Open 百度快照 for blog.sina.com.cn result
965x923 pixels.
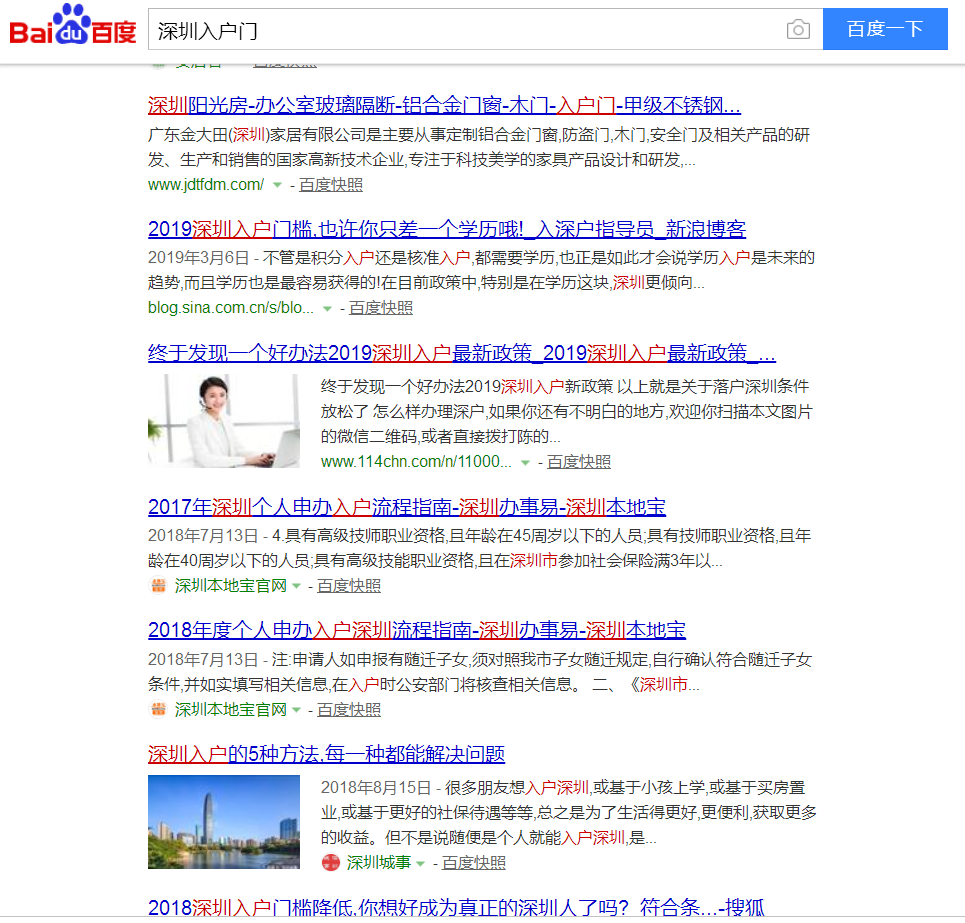coord(381,308)
